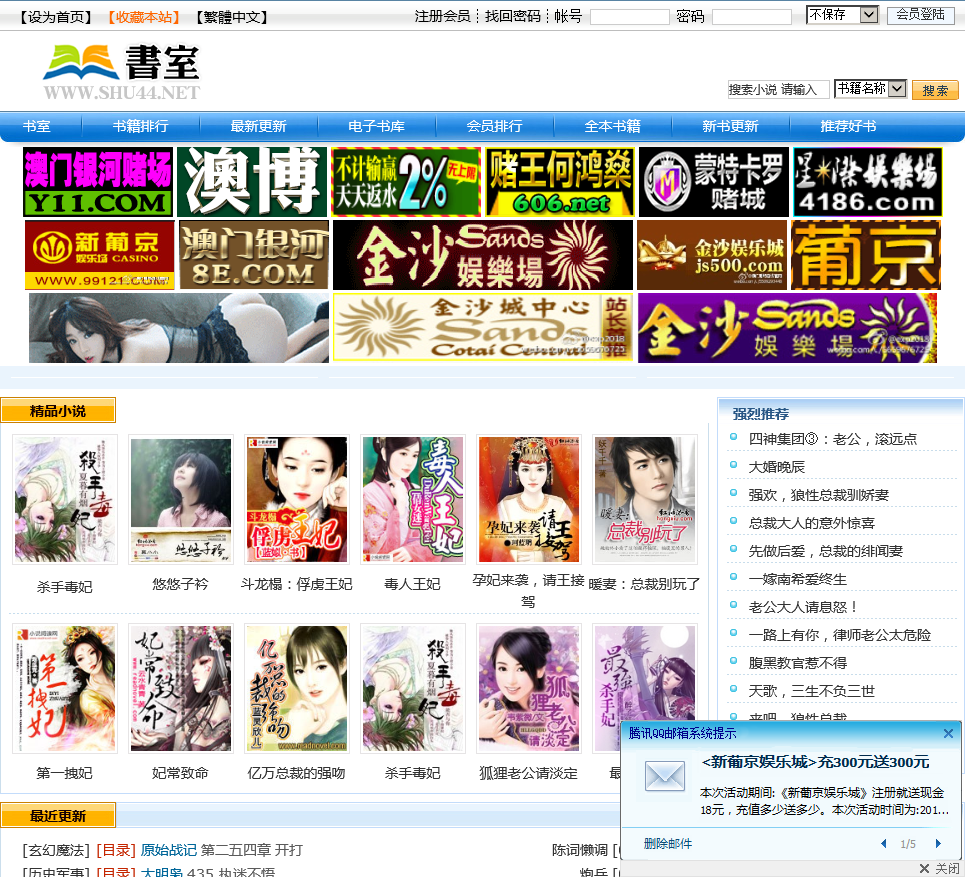Open recommended 总裁大人的意外惊喜
The image size is (965, 877).
(812, 523)
